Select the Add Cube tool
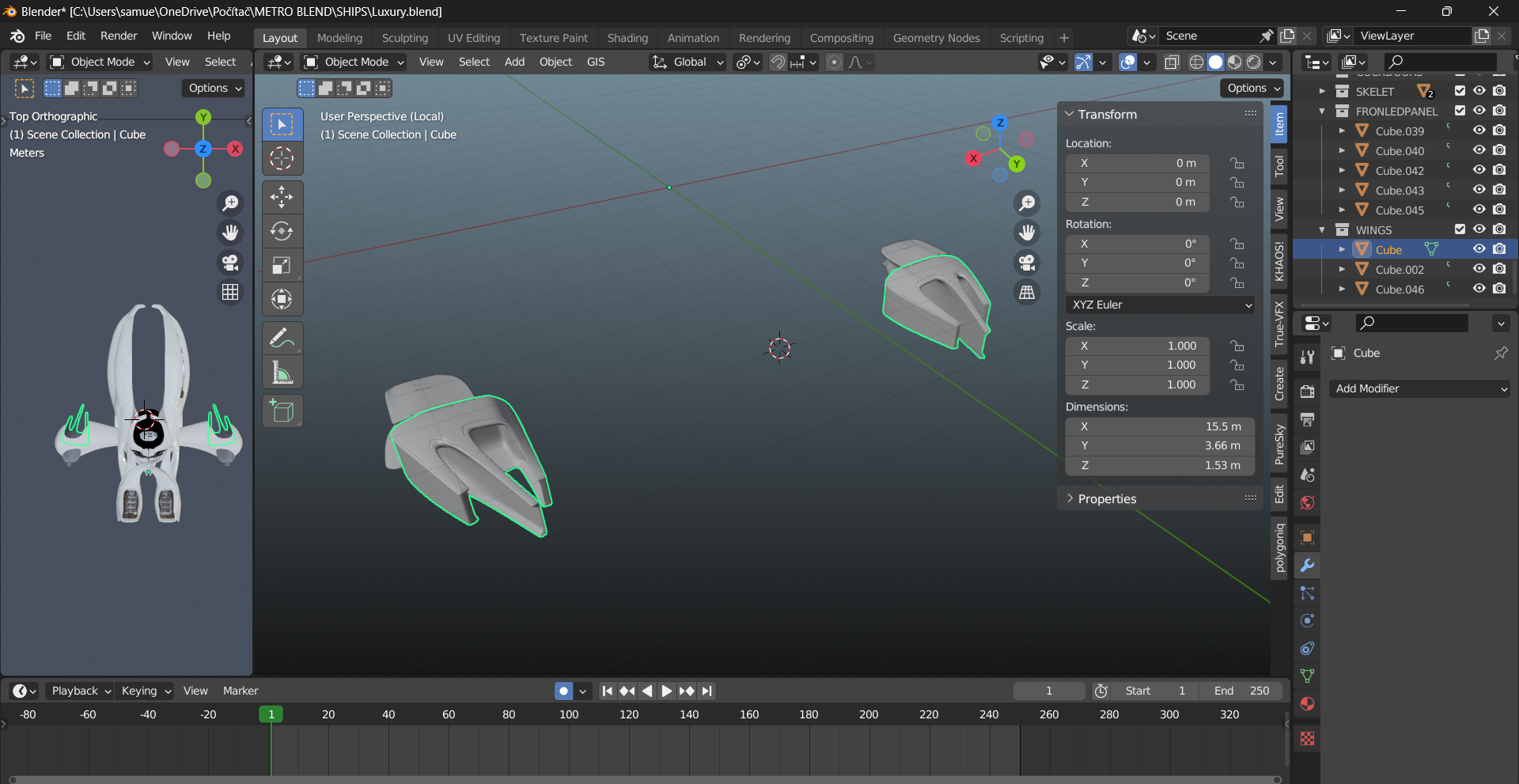This screenshot has width=1519, height=784. point(282,411)
